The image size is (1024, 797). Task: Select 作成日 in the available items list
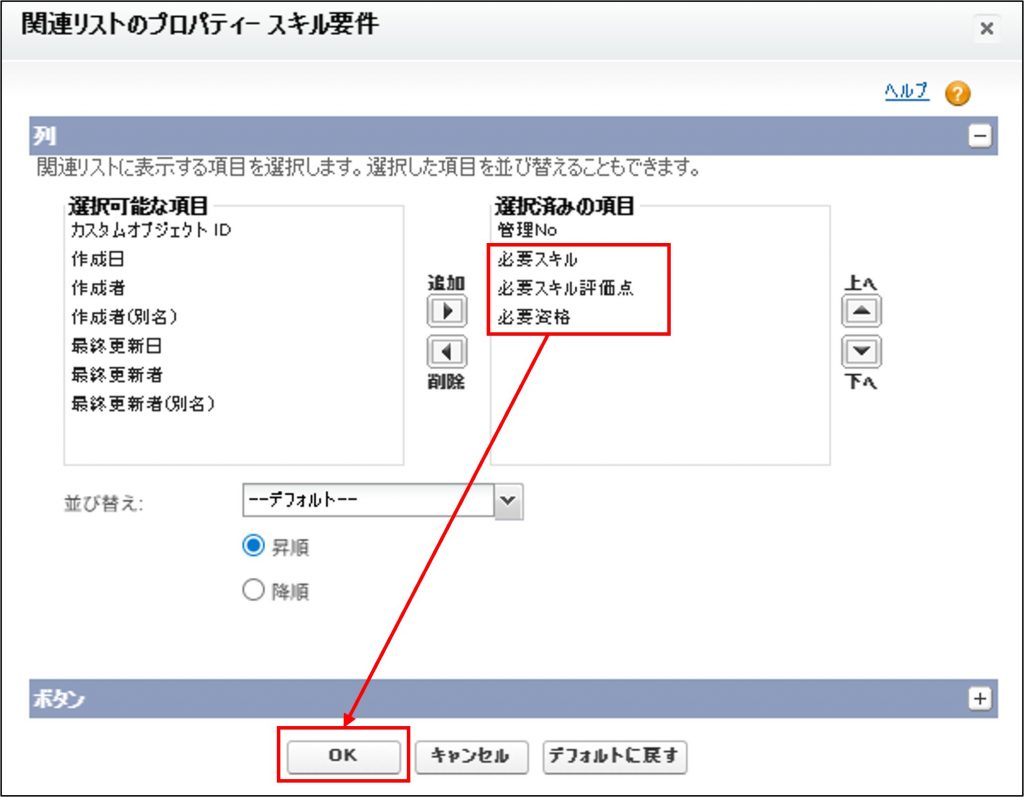coord(97,259)
